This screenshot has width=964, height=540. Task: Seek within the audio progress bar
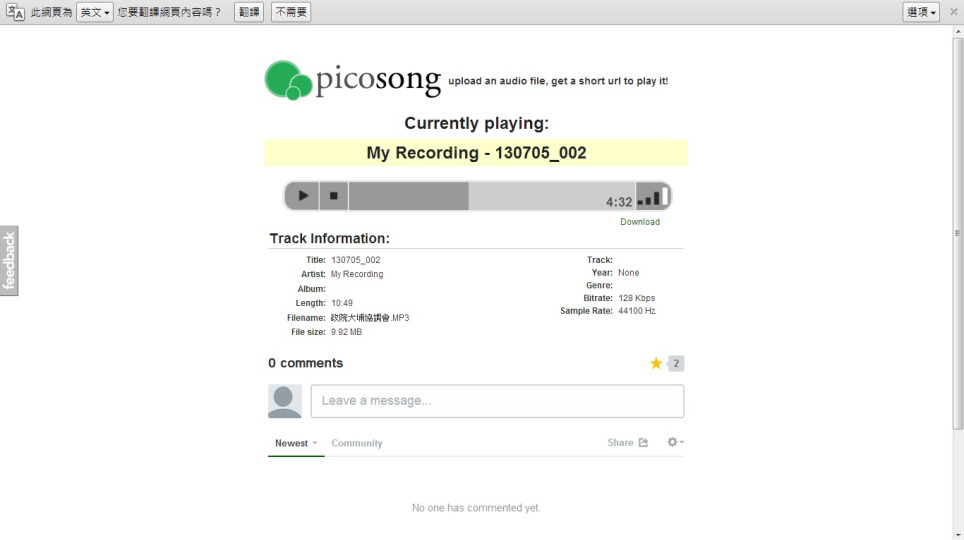tap(490, 196)
